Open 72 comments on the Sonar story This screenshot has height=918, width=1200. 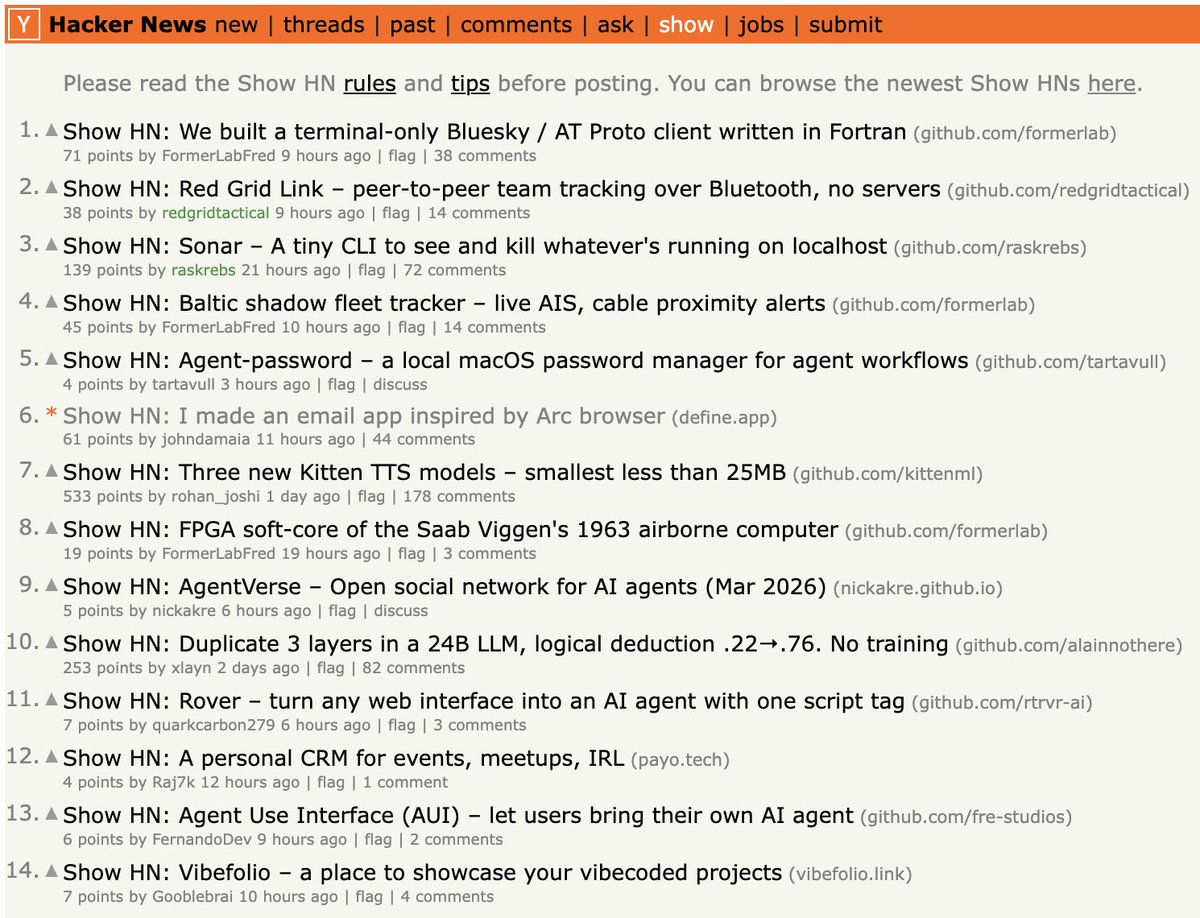coord(455,270)
